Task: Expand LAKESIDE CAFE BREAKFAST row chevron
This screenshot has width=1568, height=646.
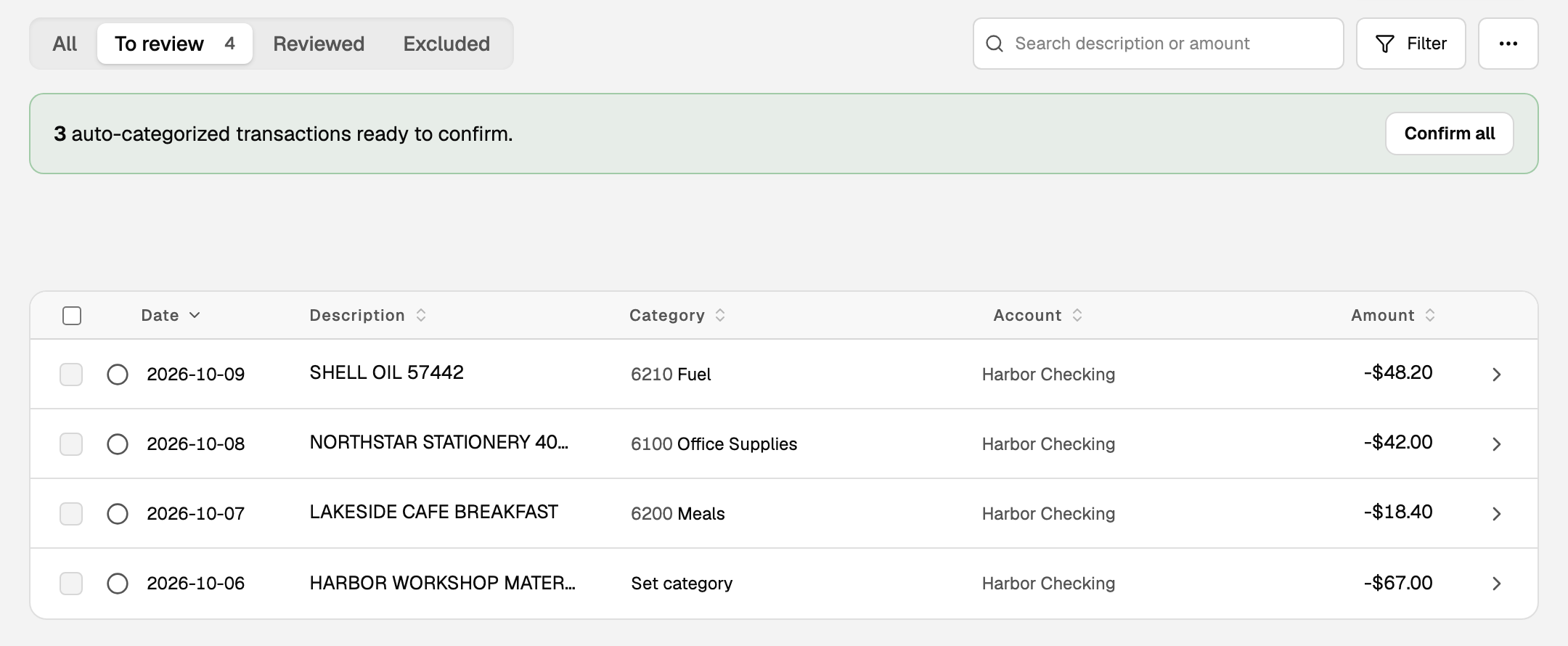Action: tap(1496, 514)
